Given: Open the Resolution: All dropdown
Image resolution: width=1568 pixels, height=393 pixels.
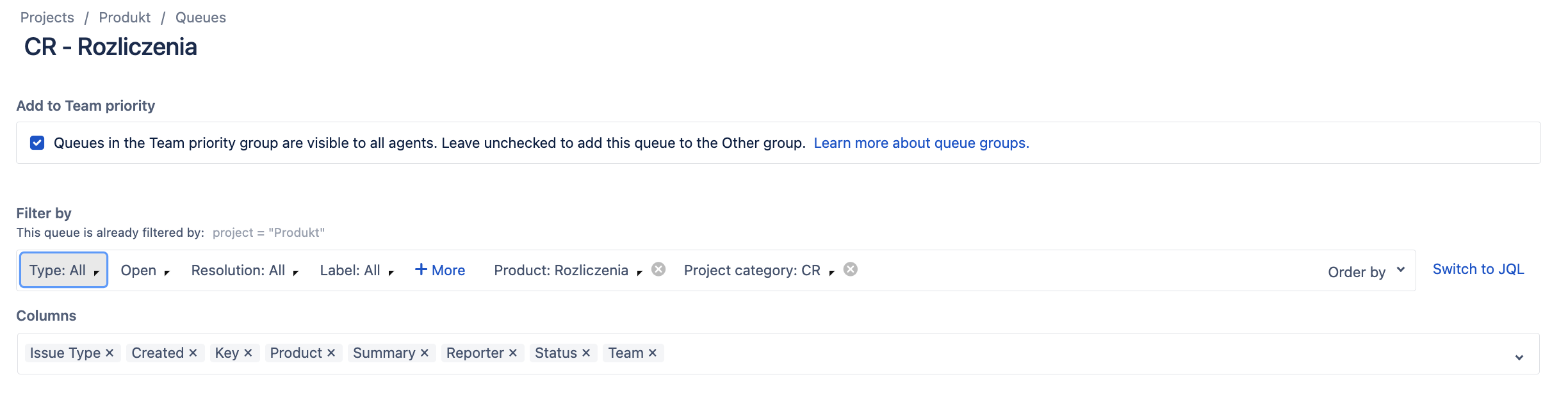Looking at the screenshot, I should tap(245, 271).
